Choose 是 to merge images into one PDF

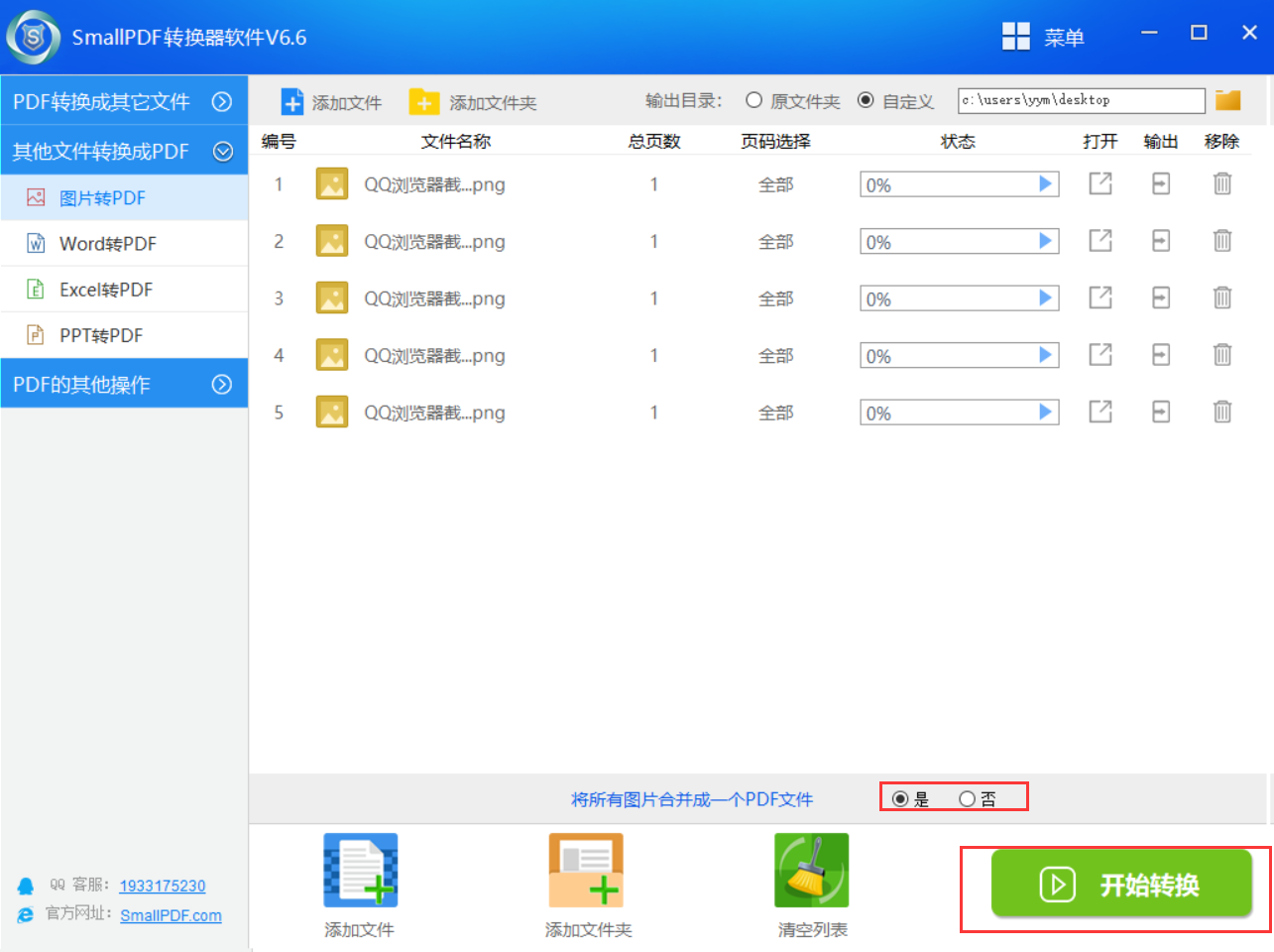900,799
